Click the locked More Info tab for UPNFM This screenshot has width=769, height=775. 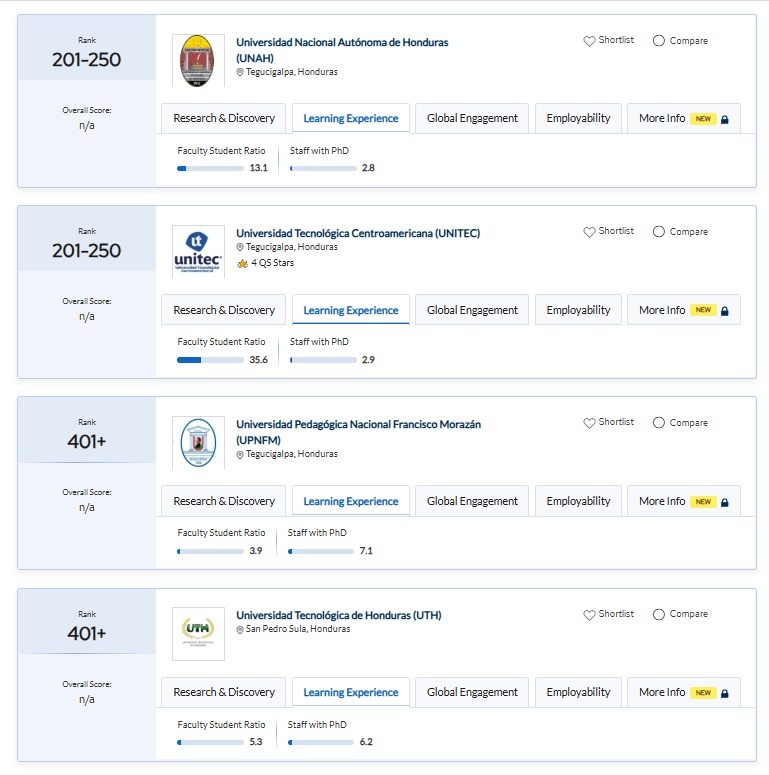click(683, 501)
